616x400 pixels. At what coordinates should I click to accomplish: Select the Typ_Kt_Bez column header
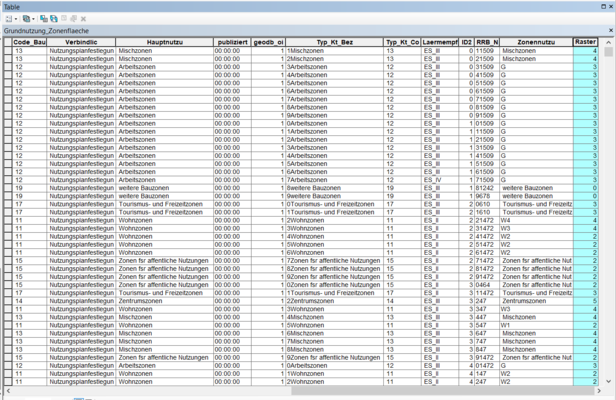tap(334, 42)
